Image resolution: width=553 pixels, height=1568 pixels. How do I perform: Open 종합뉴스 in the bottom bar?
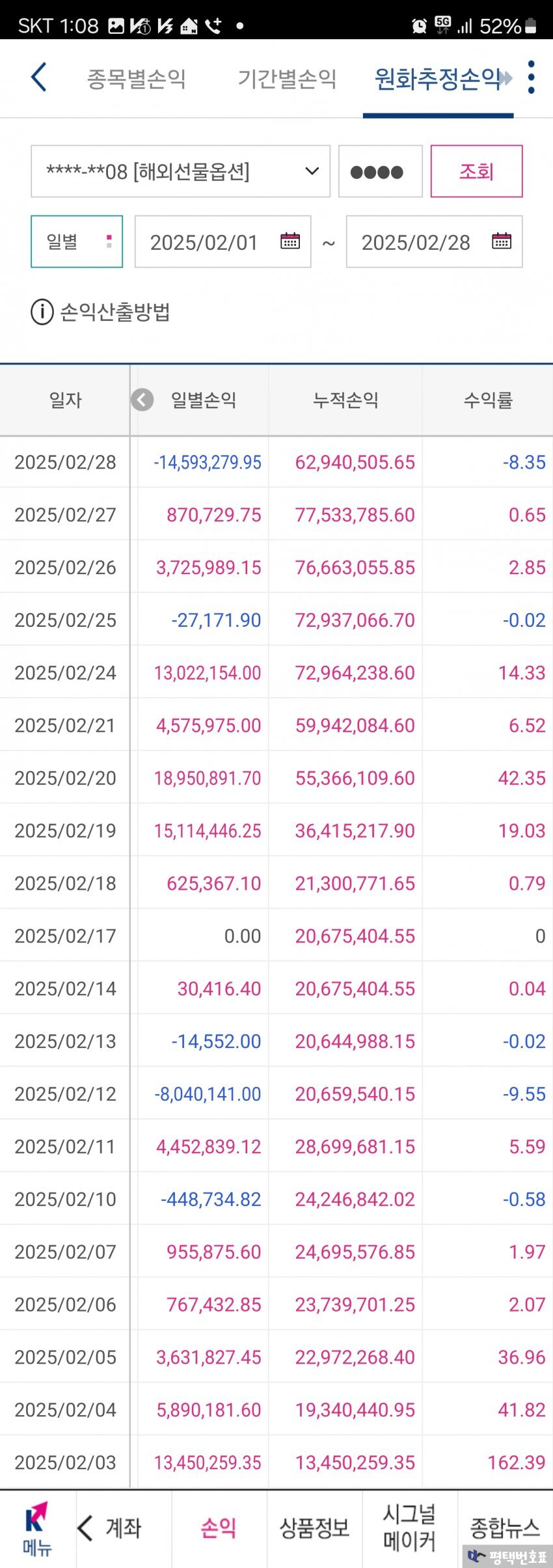coord(505,1527)
